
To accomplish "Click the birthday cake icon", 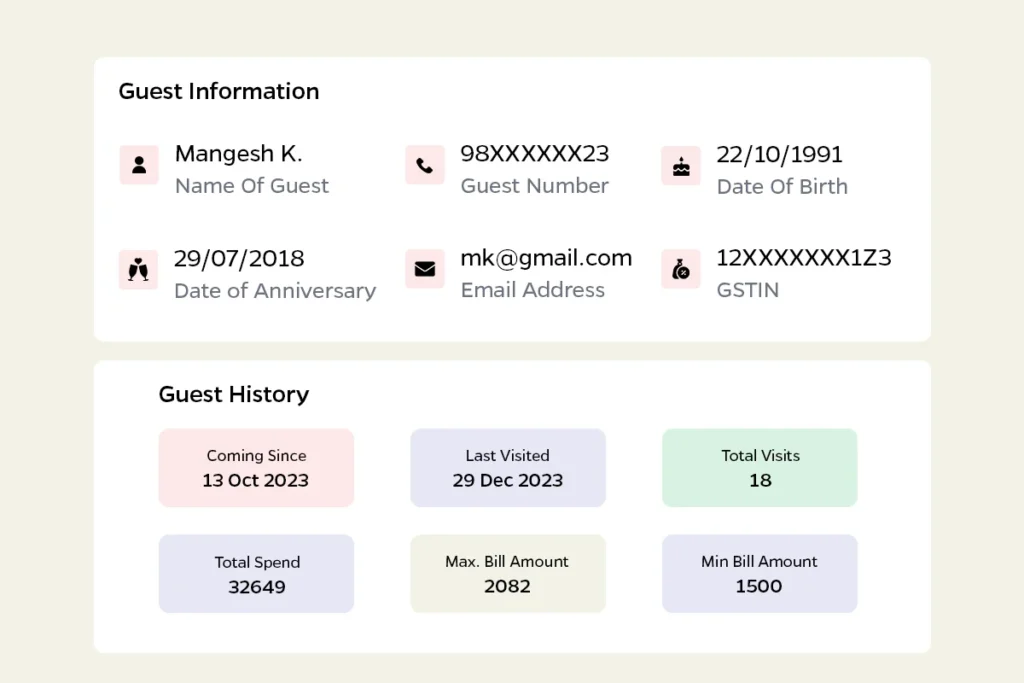I will [681, 166].
